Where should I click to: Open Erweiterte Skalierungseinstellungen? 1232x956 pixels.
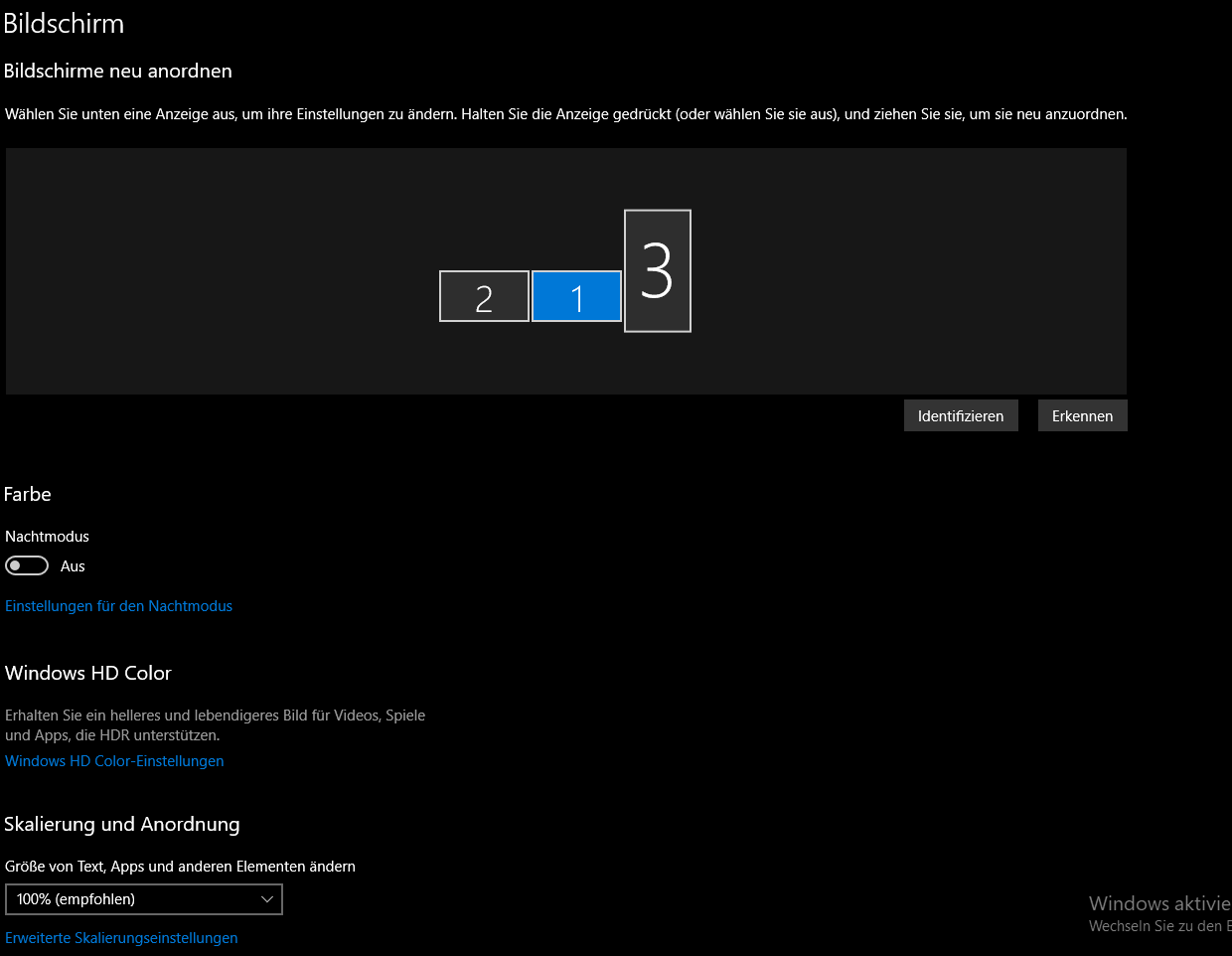tap(121, 937)
